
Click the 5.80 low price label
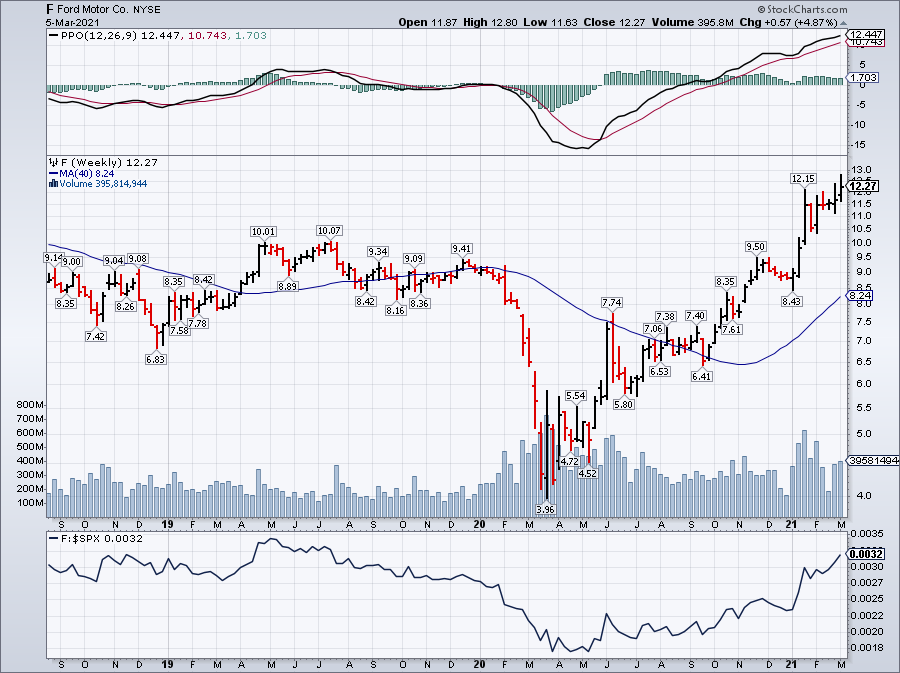point(623,404)
